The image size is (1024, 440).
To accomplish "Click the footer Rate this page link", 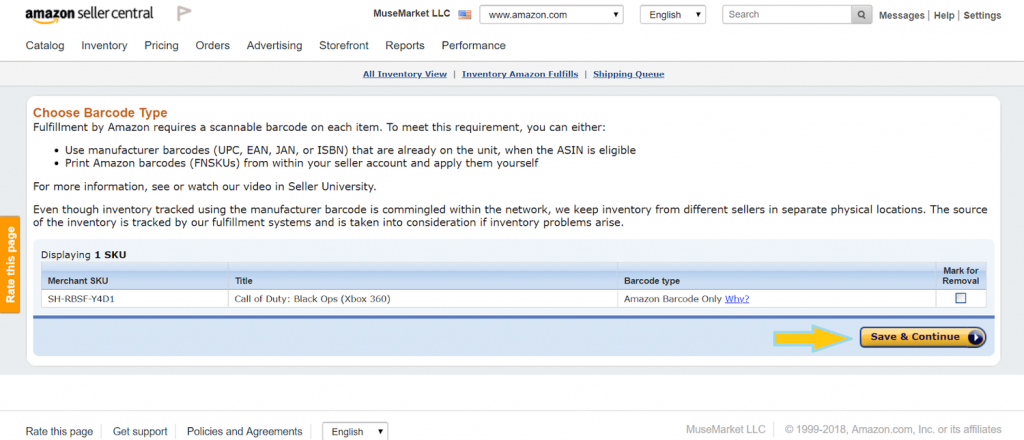I will [x=59, y=432].
